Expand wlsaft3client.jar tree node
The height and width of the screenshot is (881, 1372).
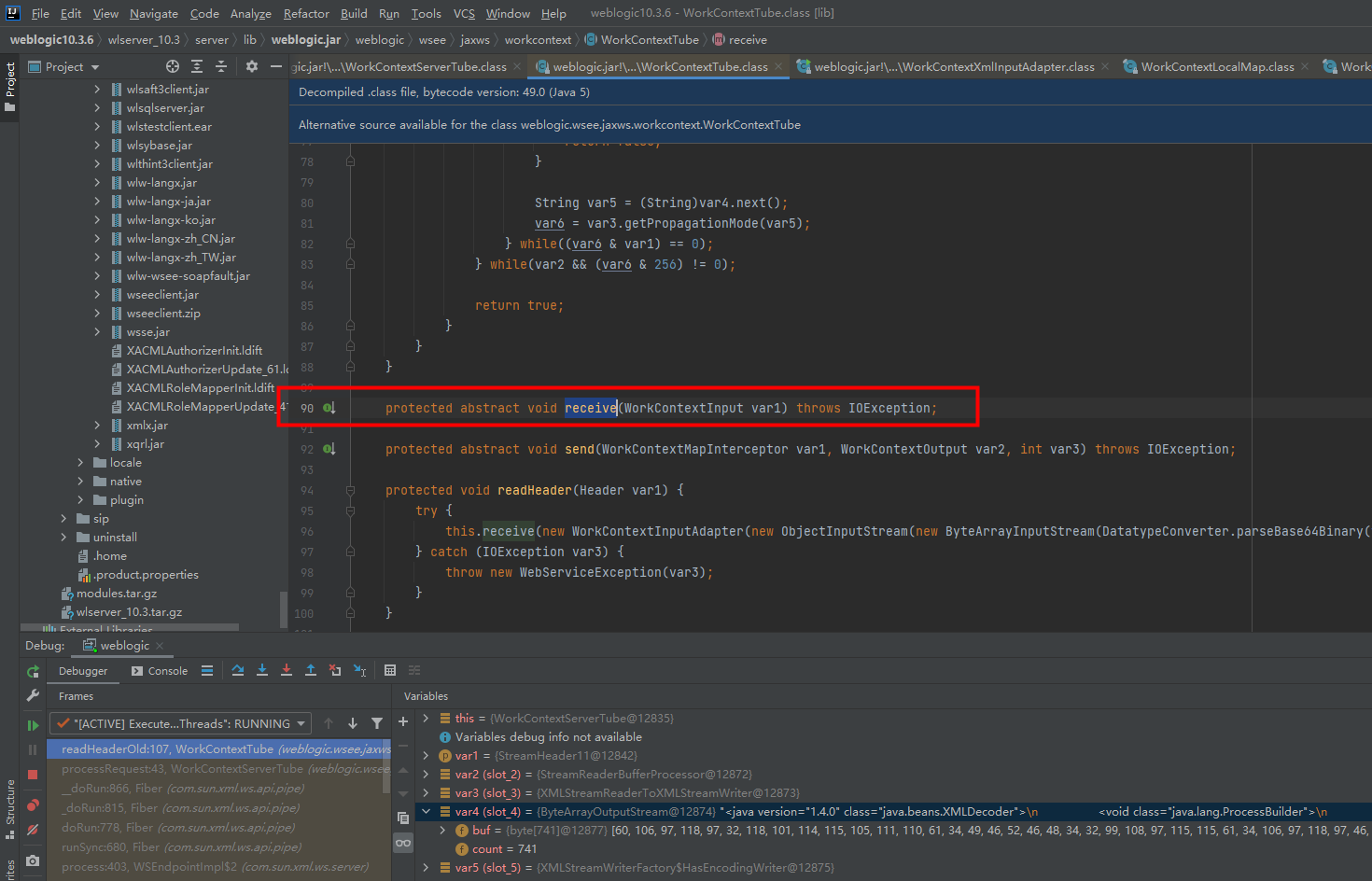click(x=97, y=89)
